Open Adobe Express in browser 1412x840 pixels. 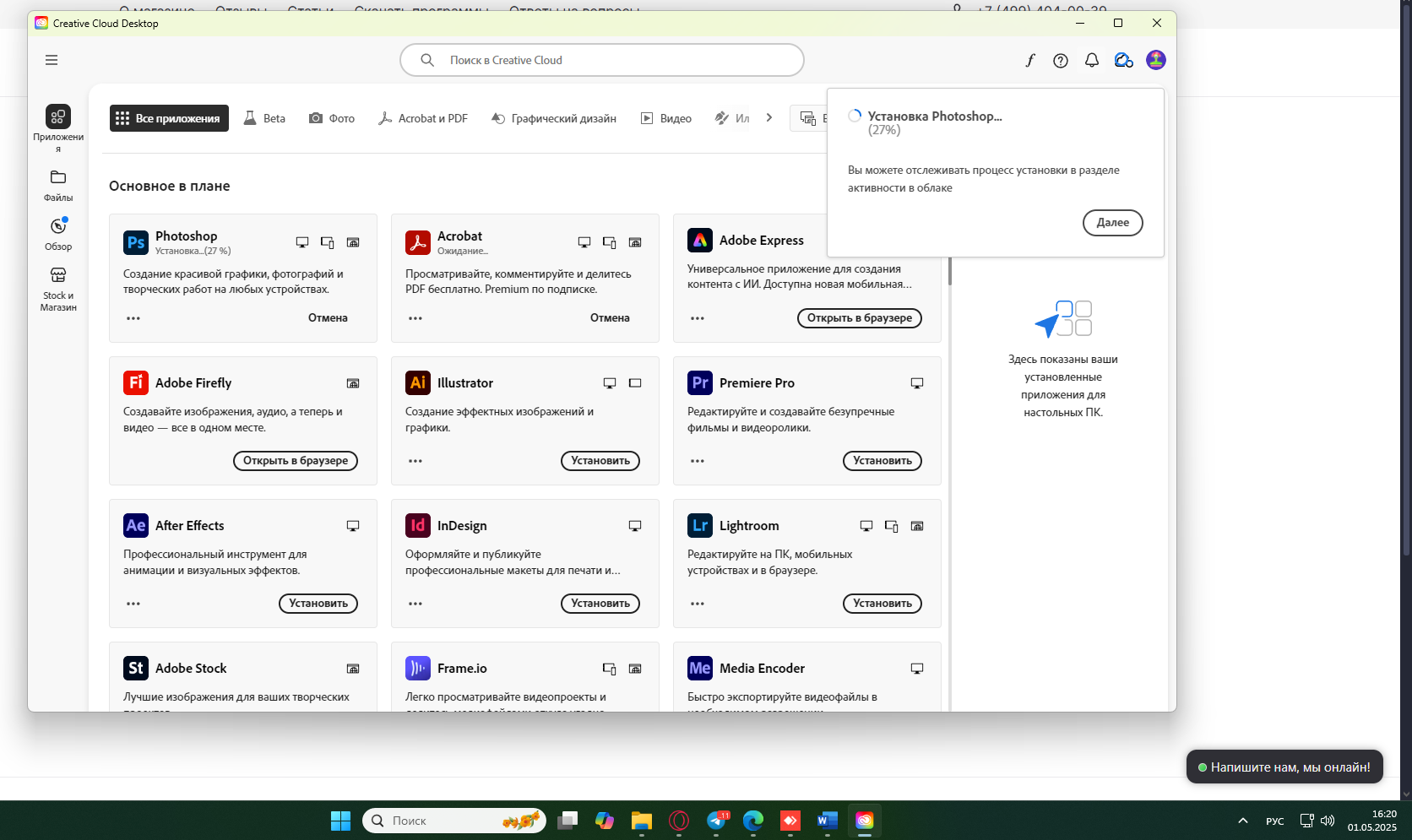pyautogui.click(x=860, y=318)
